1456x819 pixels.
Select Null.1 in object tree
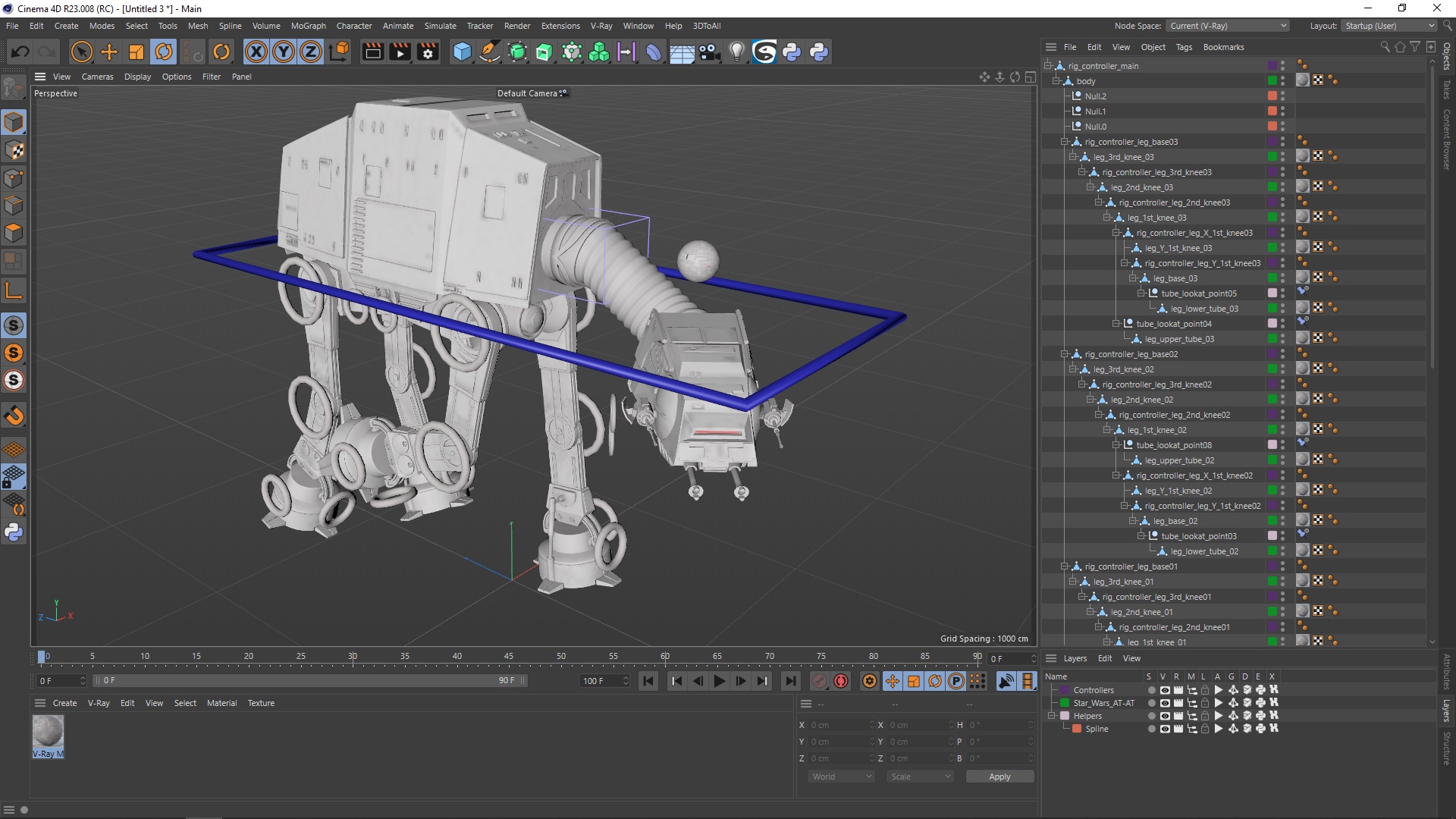(x=1095, y=111)
